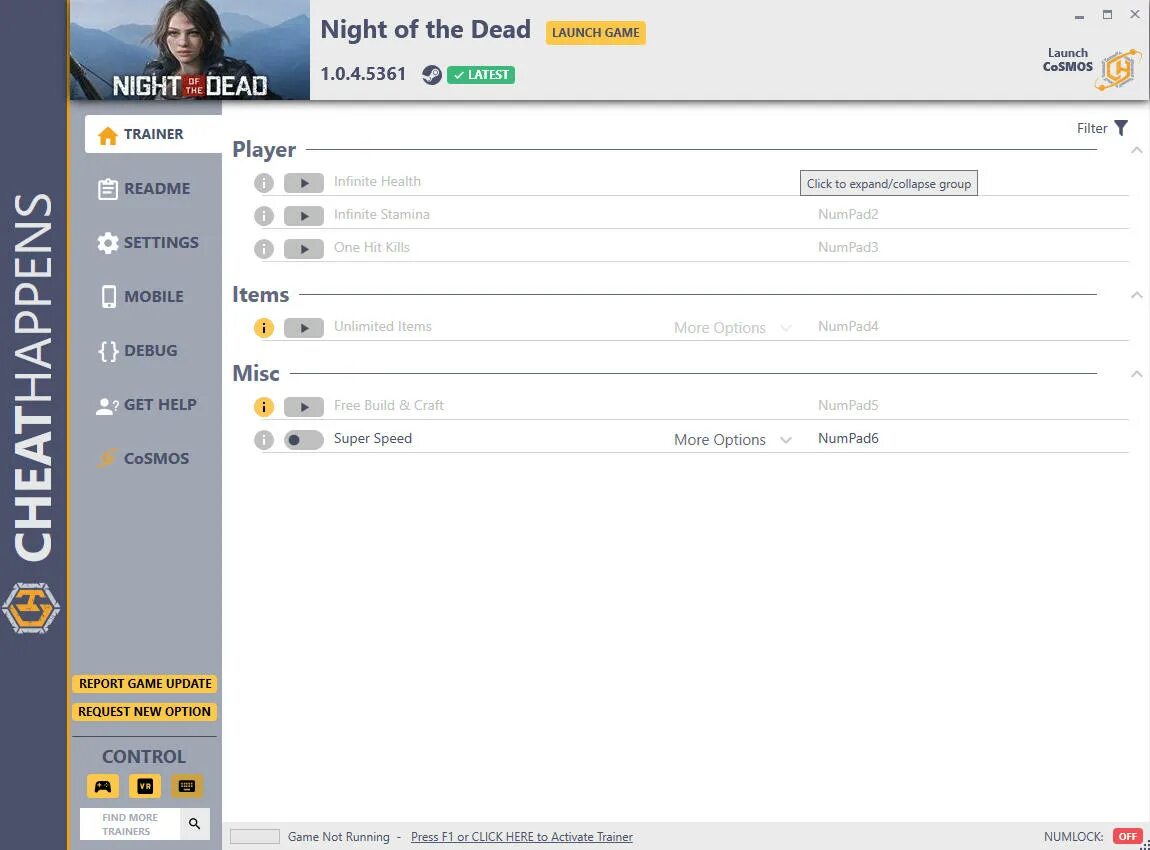The width and height of the screenshot is (1150, 850).
Task: Click the NumPad5 hotkey for Free Build
Action: click(x=848, y=405)
